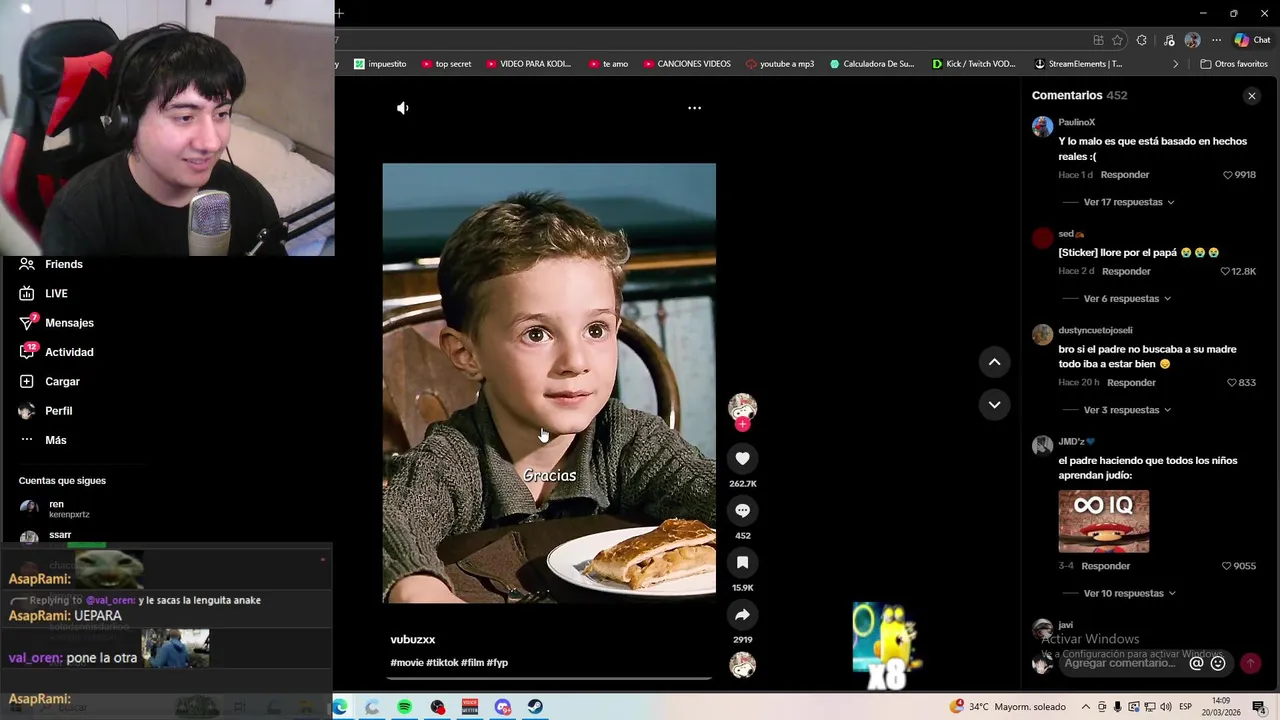The height and width of the screenshot is (720, 1280).
Task: Expand Ver 3 respuestas
Action: tap(1127, 410)
